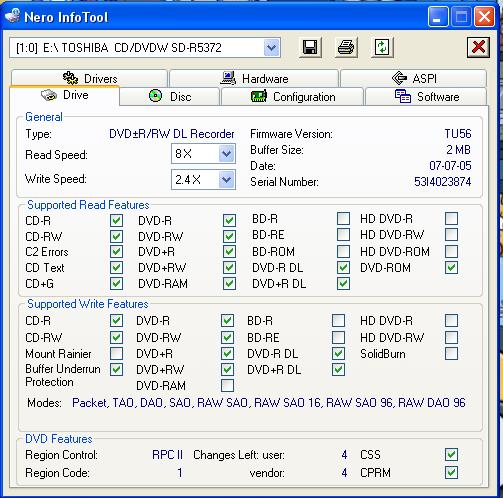This screenshot has width=503, height=498.
Task: Click the 8X read speed field
Action: pos(203,154)
